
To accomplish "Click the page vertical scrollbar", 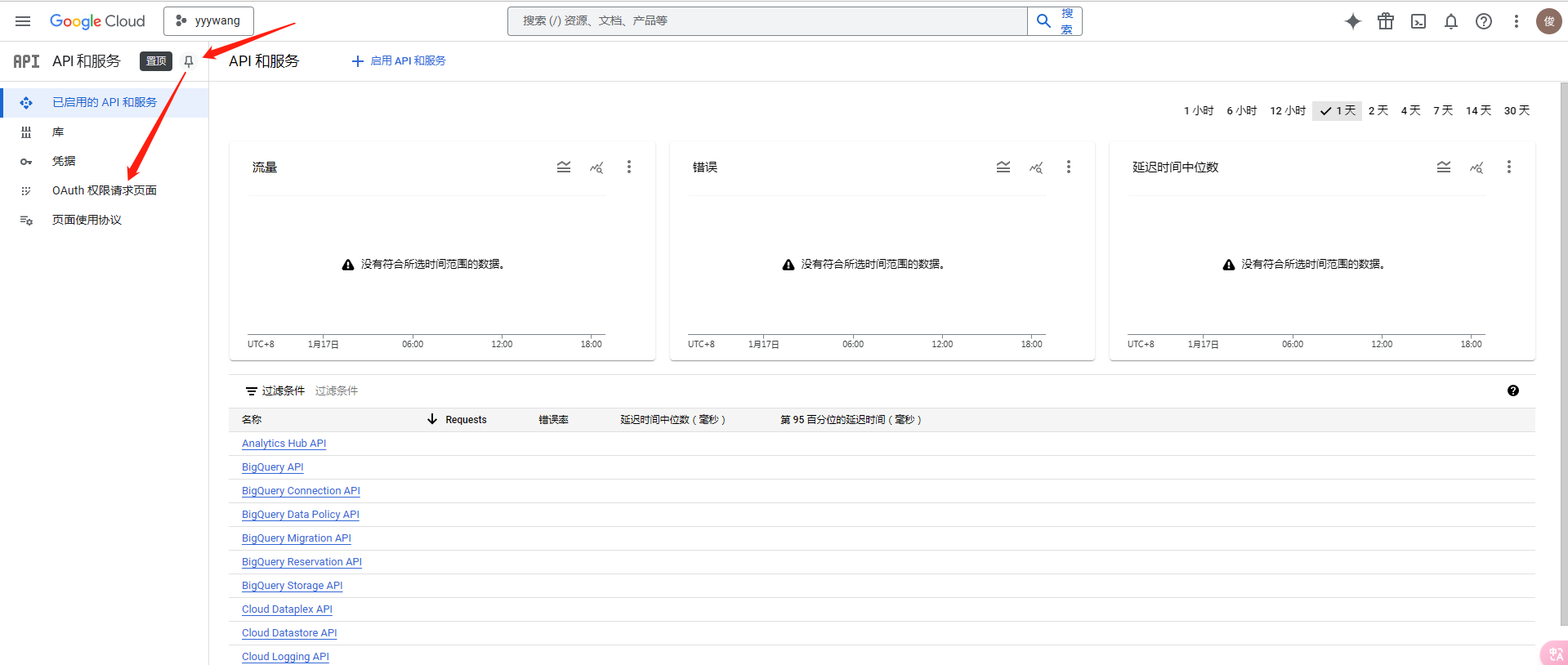I will tap(1563, 351).
